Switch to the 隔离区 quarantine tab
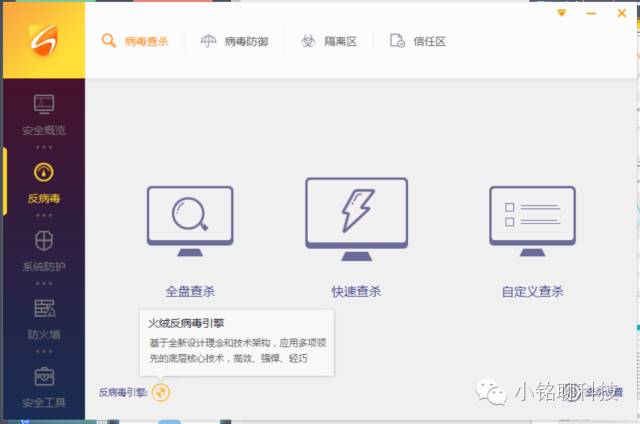 click(x=329, y=41)
